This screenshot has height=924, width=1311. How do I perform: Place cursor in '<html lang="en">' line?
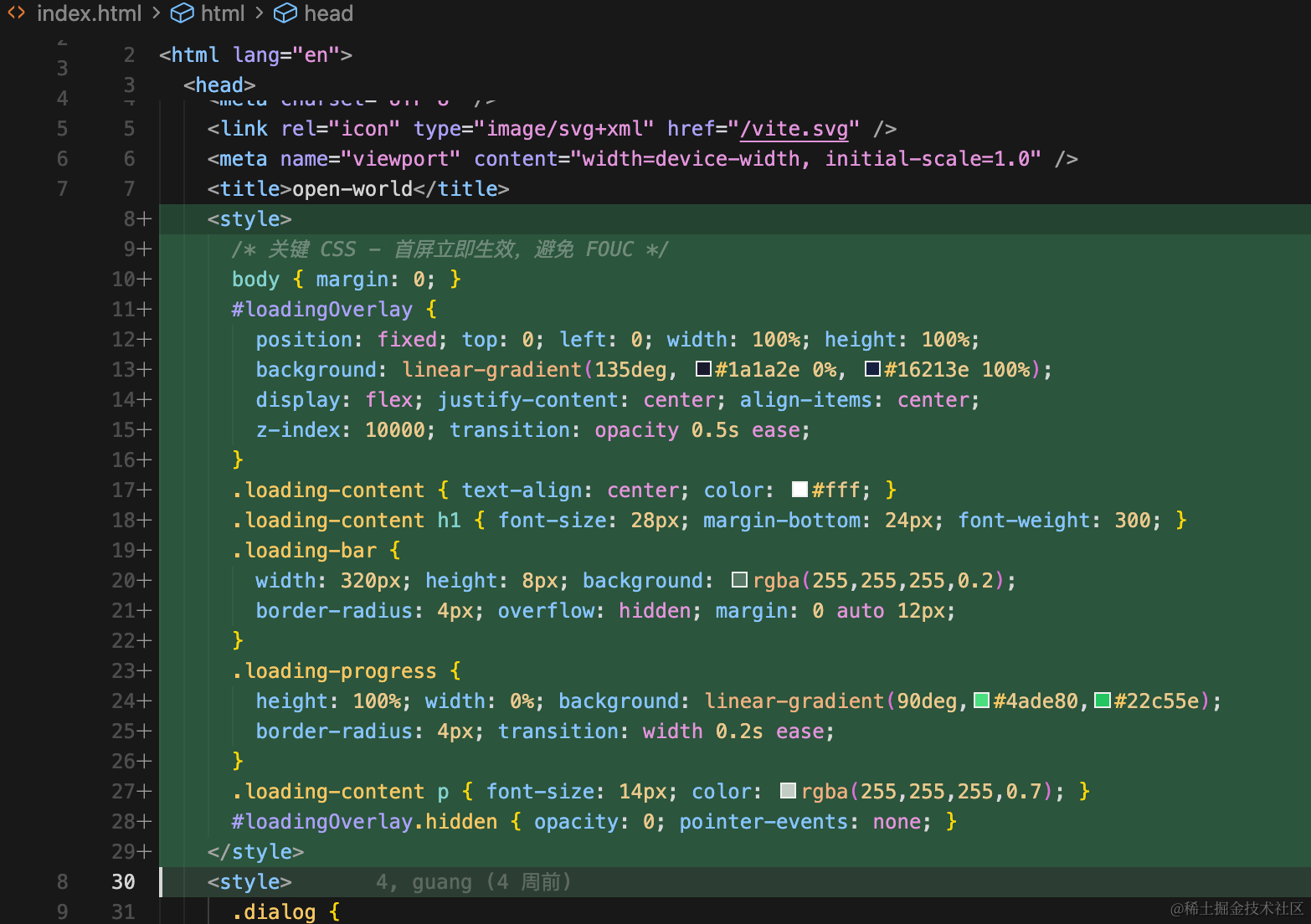pos(255,55)
